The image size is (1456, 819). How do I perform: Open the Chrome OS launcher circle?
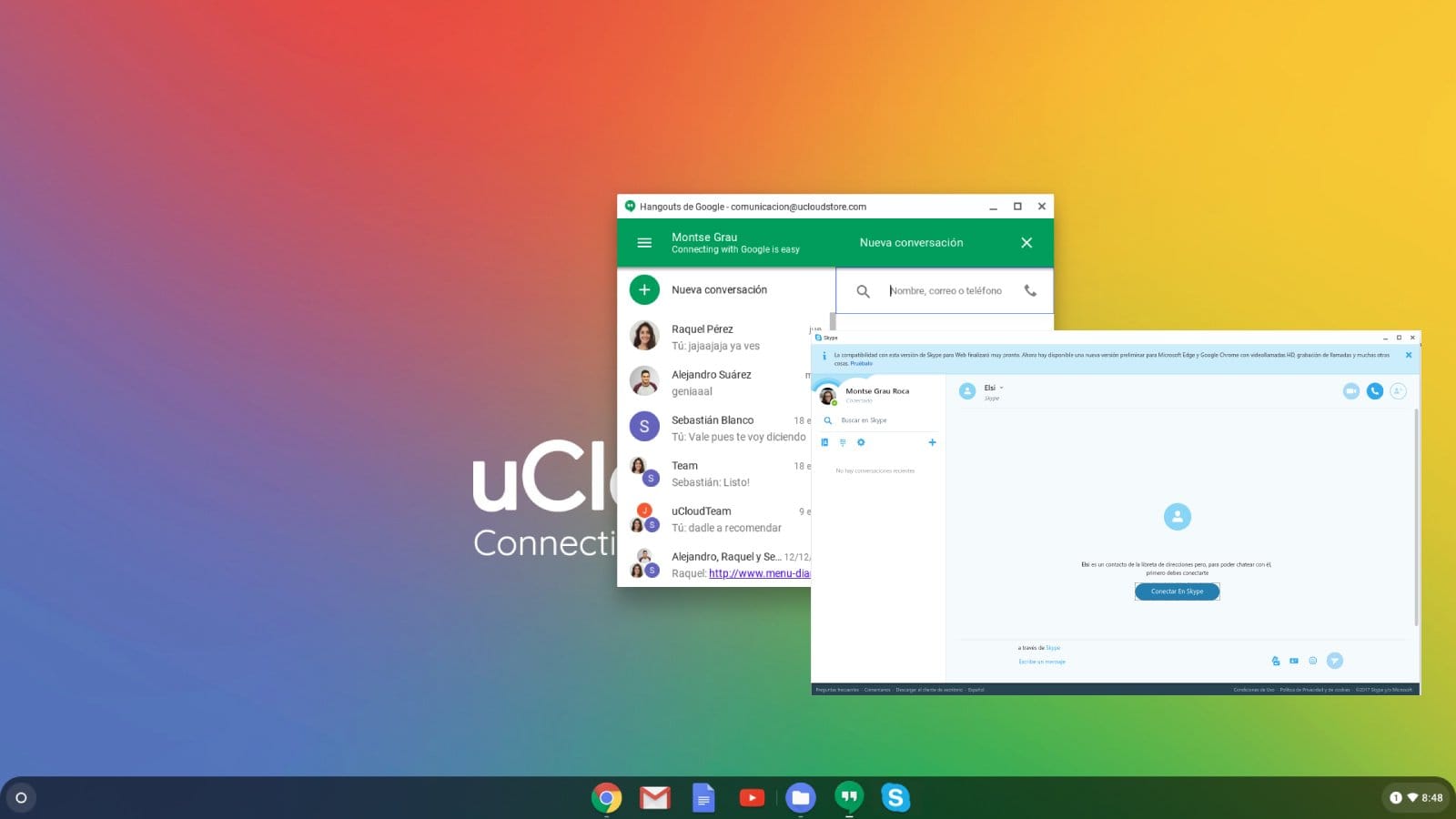(22, 798)
